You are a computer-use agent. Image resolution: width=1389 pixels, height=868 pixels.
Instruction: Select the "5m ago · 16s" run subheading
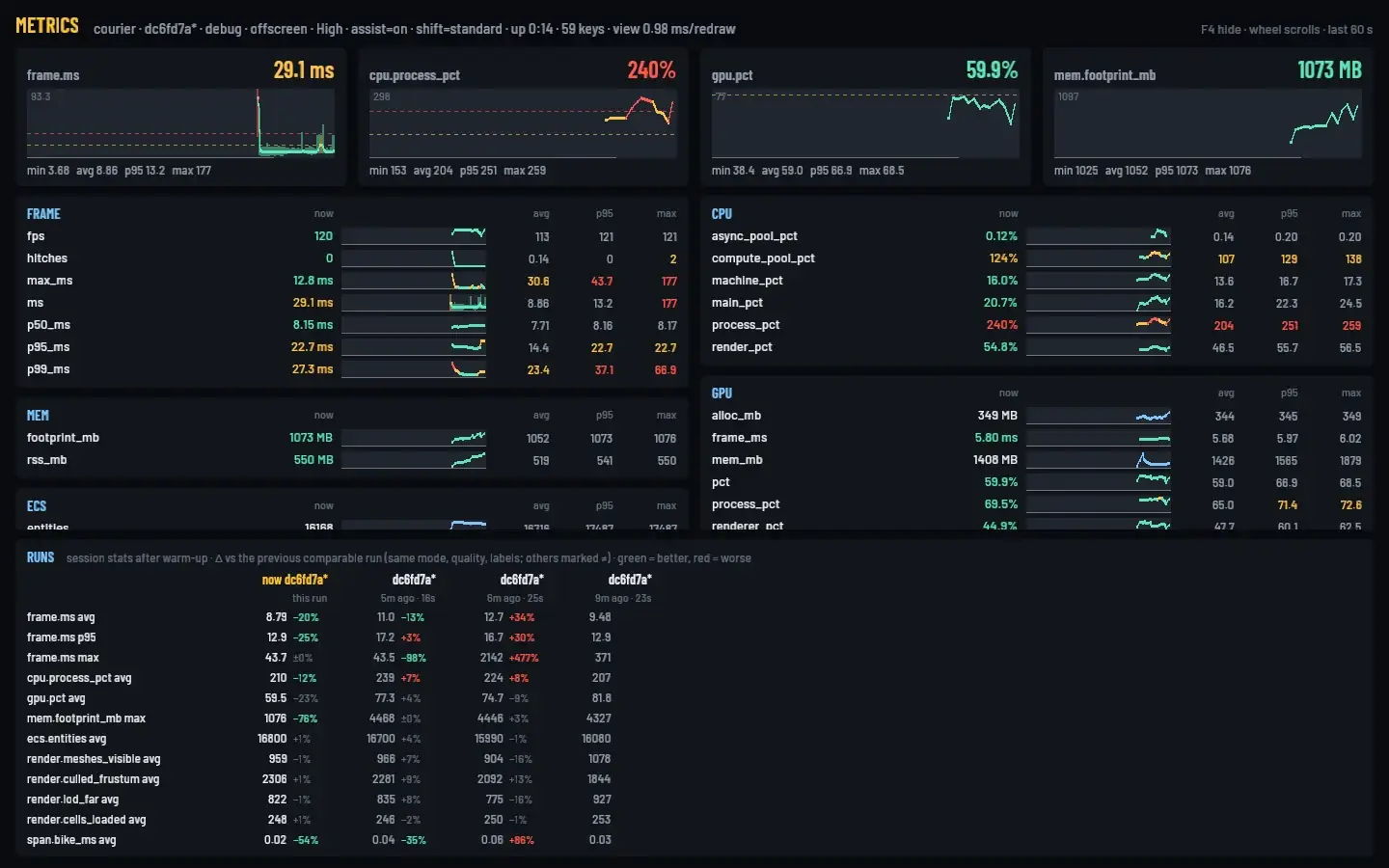pyautogui.click(x=408, y=599)
